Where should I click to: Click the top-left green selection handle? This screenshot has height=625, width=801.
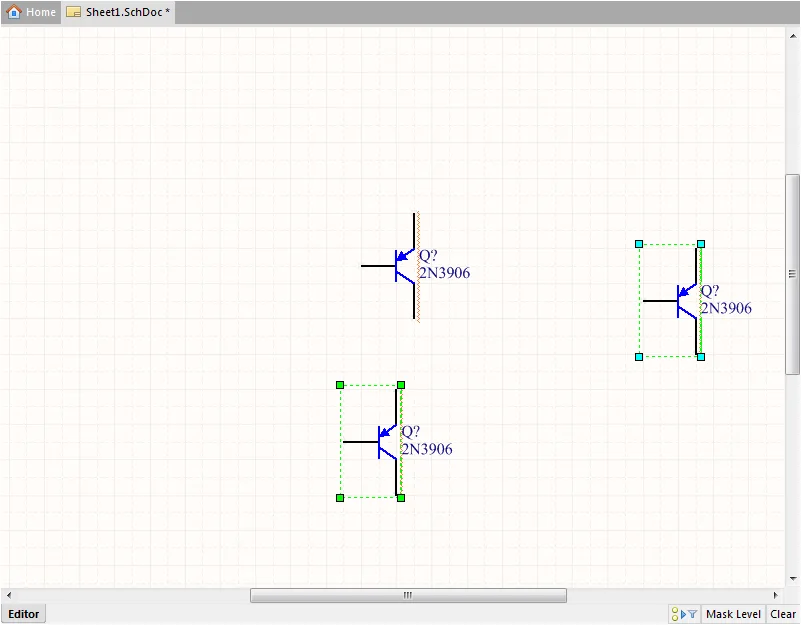pyautogui.click(x=340, y=385)
